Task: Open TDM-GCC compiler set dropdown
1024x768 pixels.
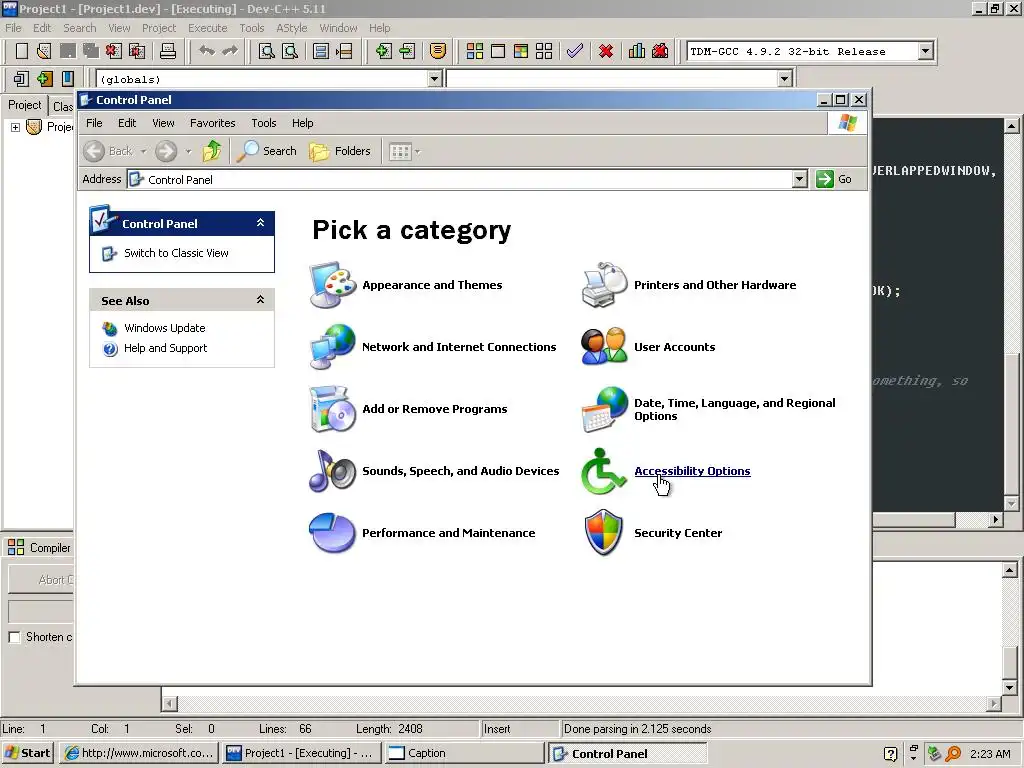Action: pos(925,51)
